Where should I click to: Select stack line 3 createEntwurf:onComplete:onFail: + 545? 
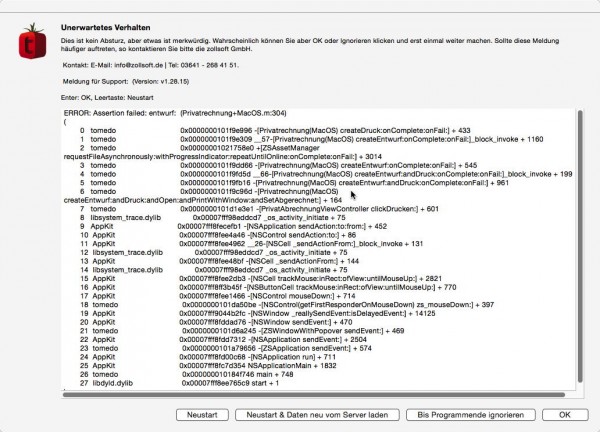coord(278,165)
